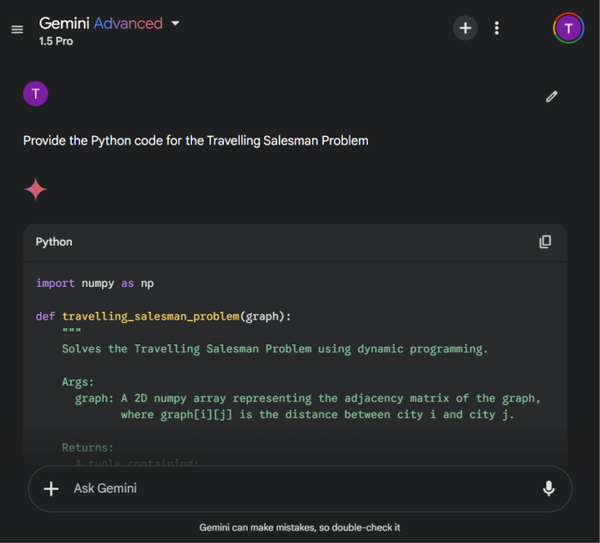Click the Gemini sparkle response icon
The width and height of the screenshot is (600, 543).
[36, 190]
